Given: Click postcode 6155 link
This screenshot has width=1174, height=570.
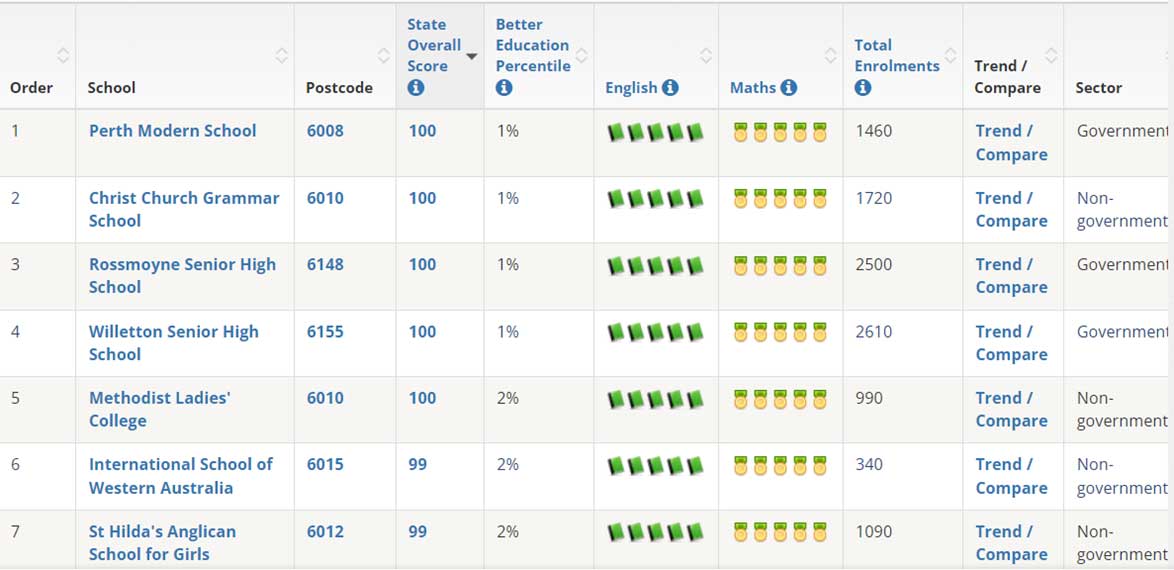Looking at the screenshot, I should tap(325, 331).
